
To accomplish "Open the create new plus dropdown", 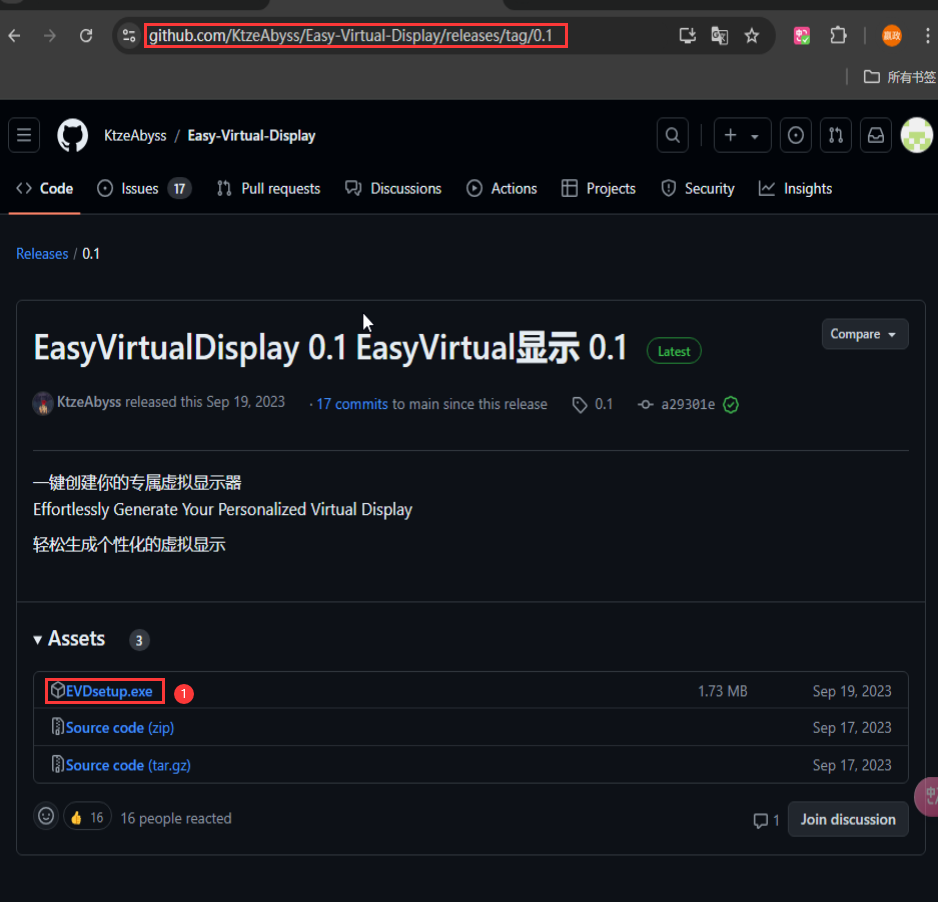I will point(742,135).
